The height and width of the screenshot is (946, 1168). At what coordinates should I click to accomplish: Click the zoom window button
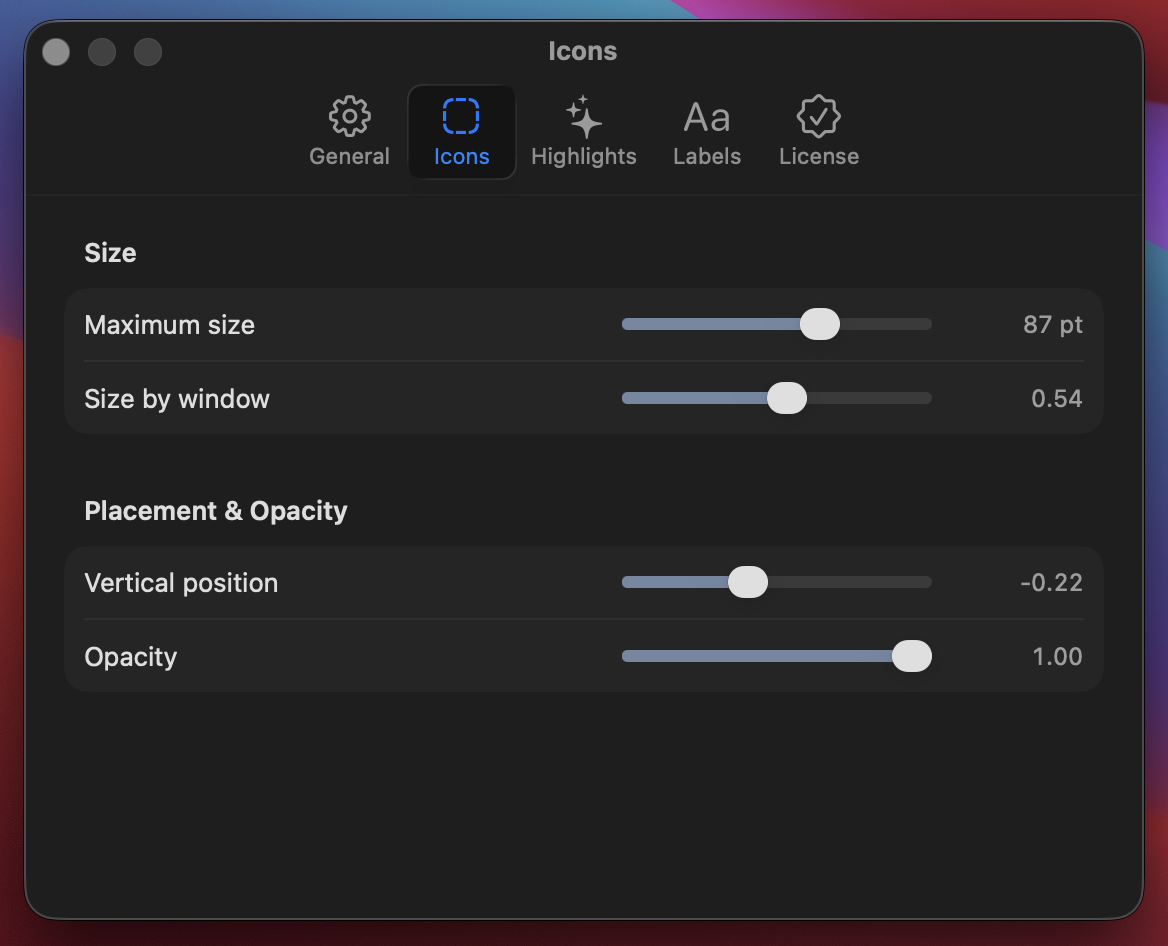tap(148, 52)
